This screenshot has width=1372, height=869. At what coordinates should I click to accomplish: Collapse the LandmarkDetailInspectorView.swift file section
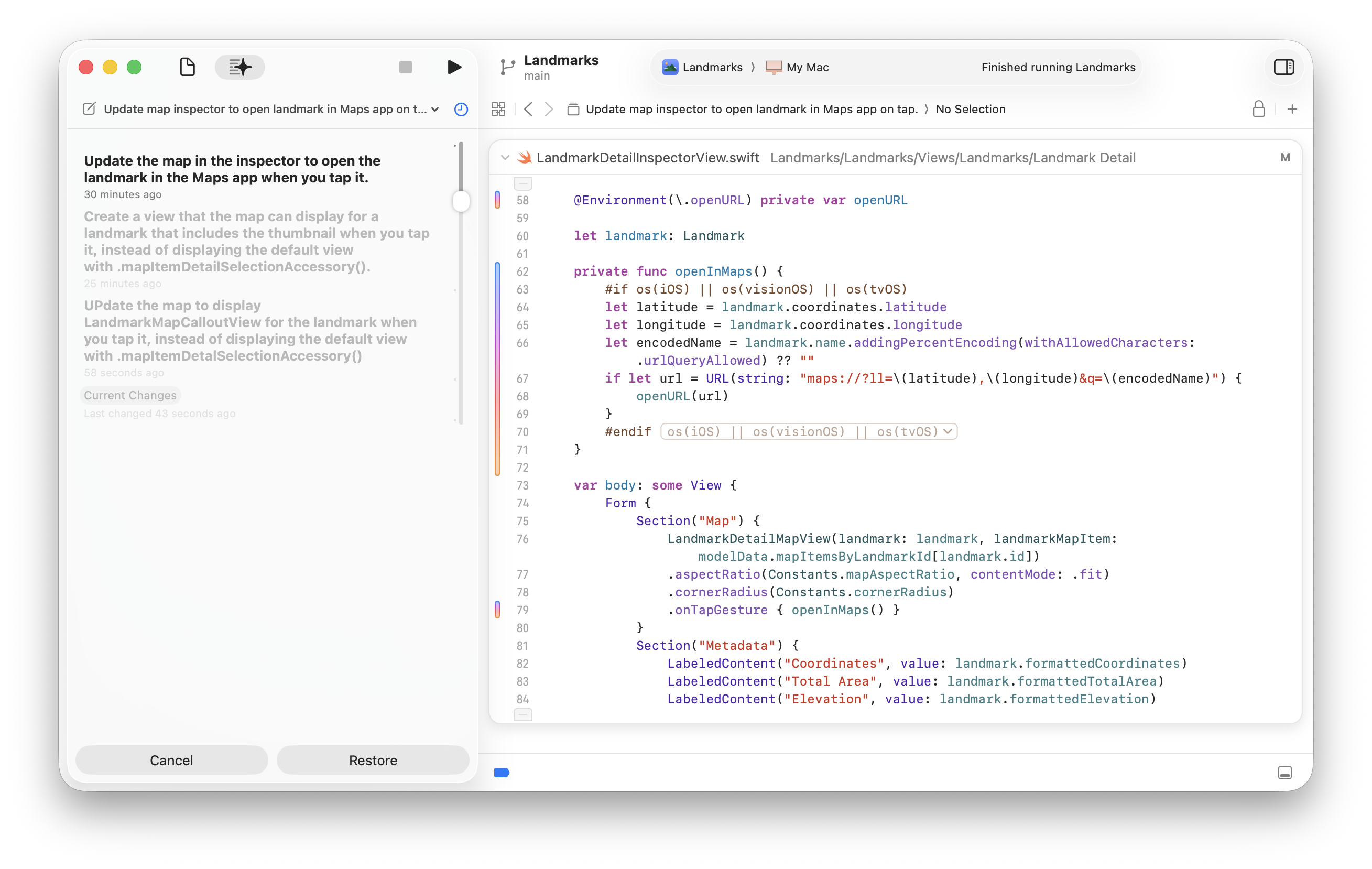tap(505, 158)
